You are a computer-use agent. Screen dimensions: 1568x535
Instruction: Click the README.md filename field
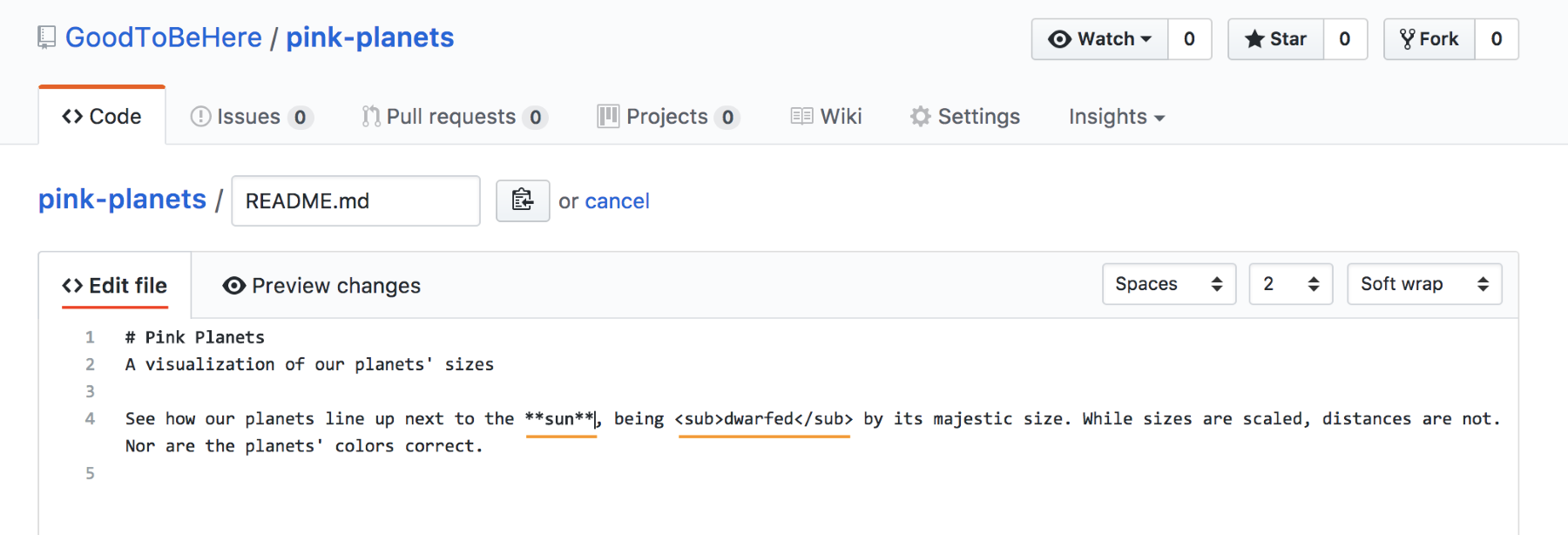(x=355, y=201)
